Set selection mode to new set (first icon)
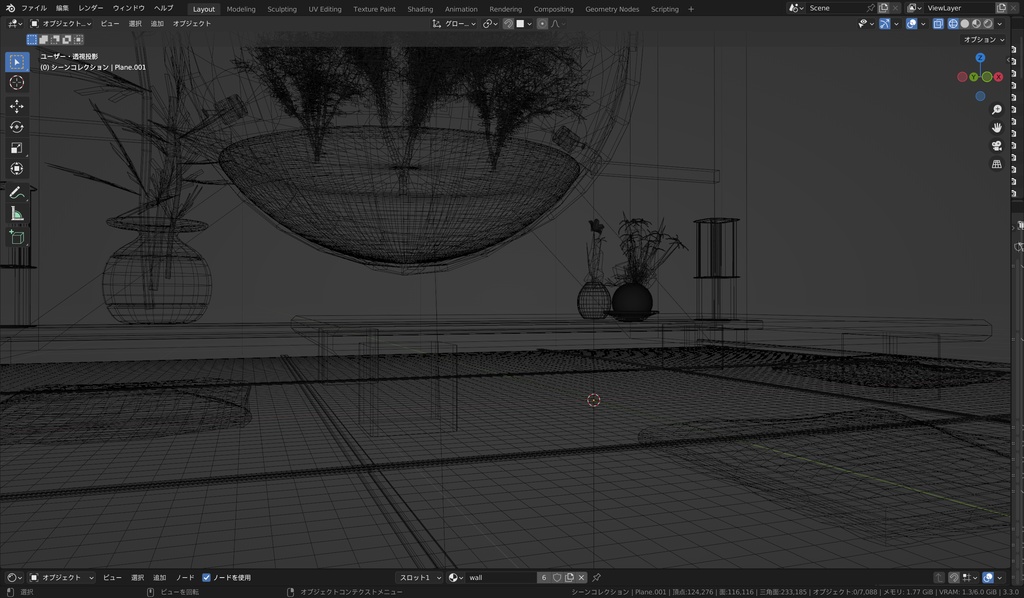This screenshot has height=598, width=1024. (x=31, y=40)
